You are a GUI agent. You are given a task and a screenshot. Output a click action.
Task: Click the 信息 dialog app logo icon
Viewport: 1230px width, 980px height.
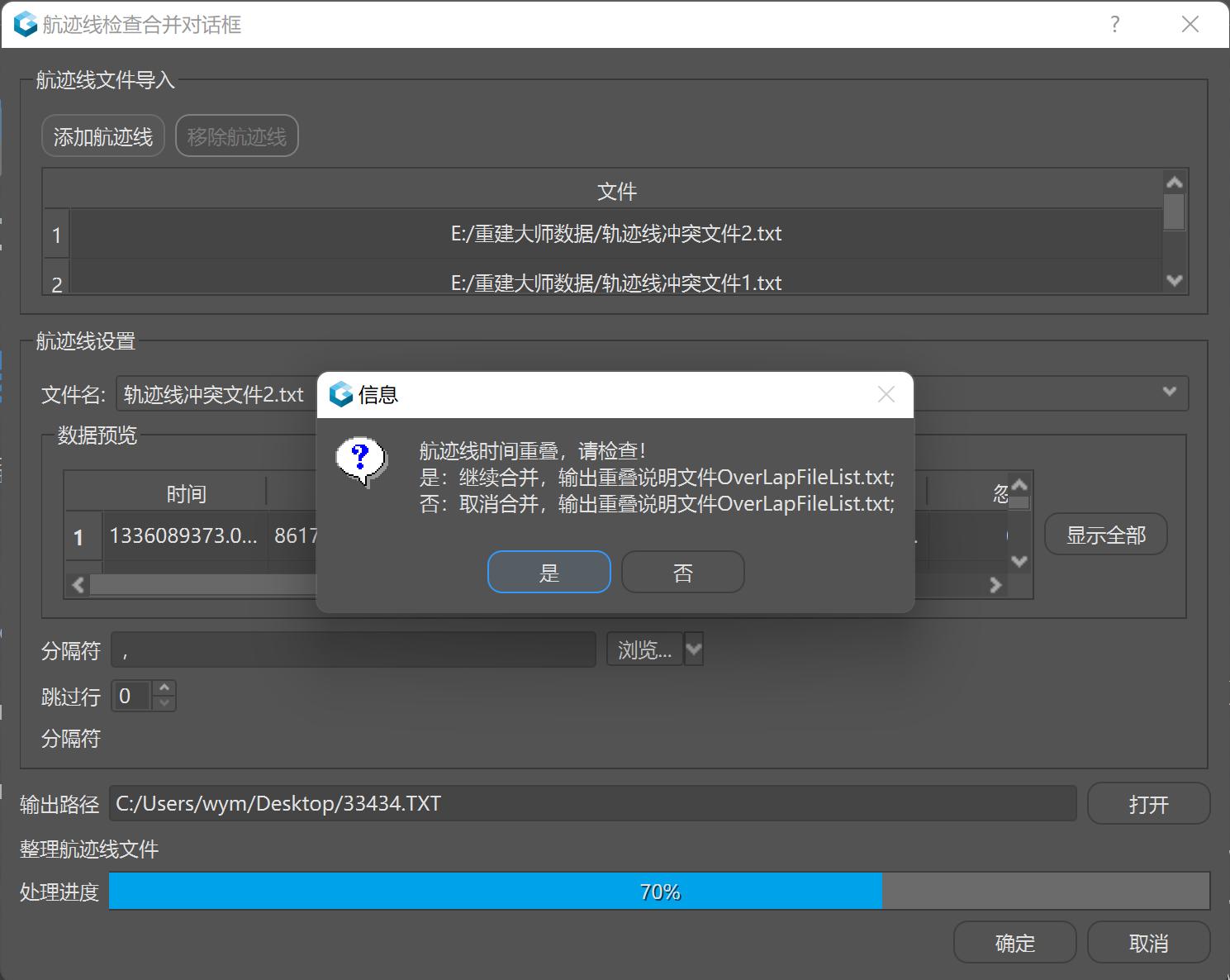341,395
